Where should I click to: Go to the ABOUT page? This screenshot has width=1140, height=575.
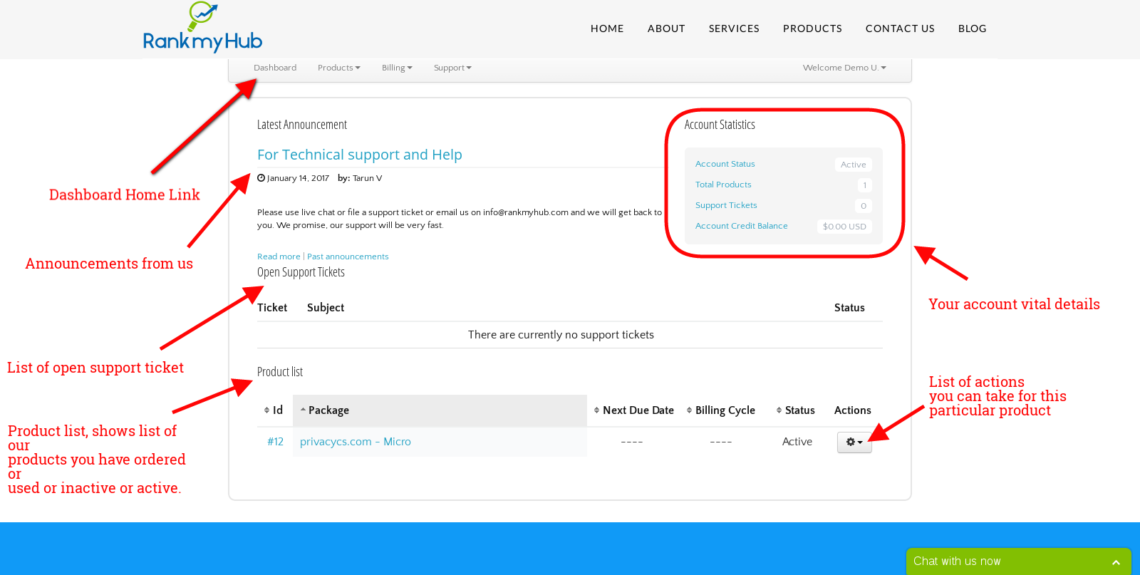point(666,28)
